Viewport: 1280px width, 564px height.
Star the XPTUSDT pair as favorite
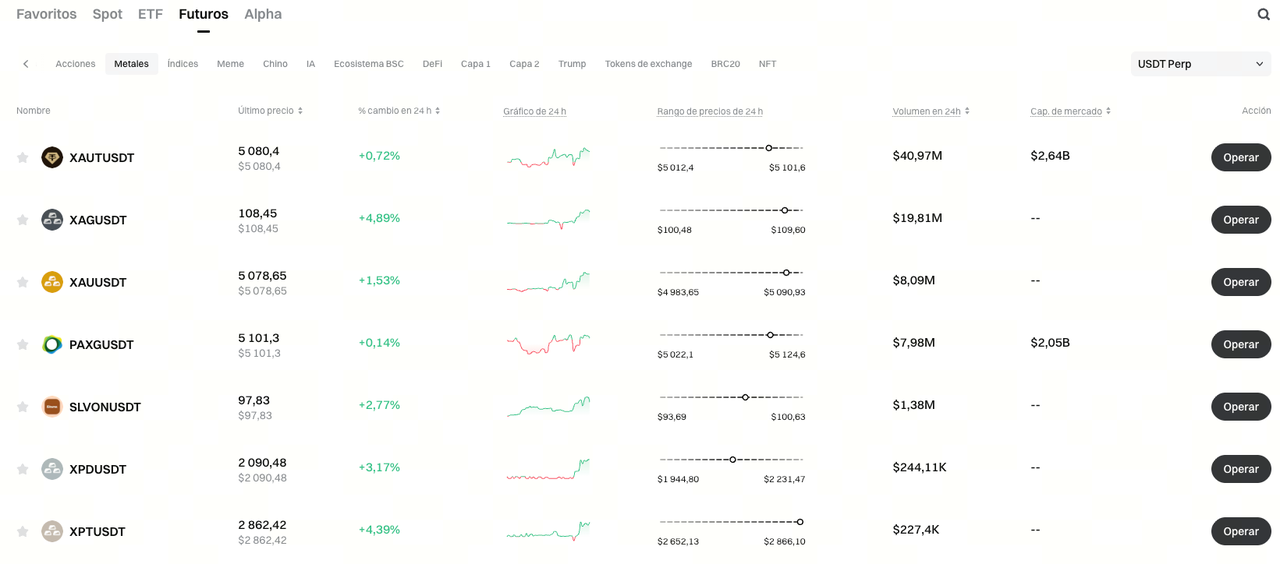coord(23,531)
